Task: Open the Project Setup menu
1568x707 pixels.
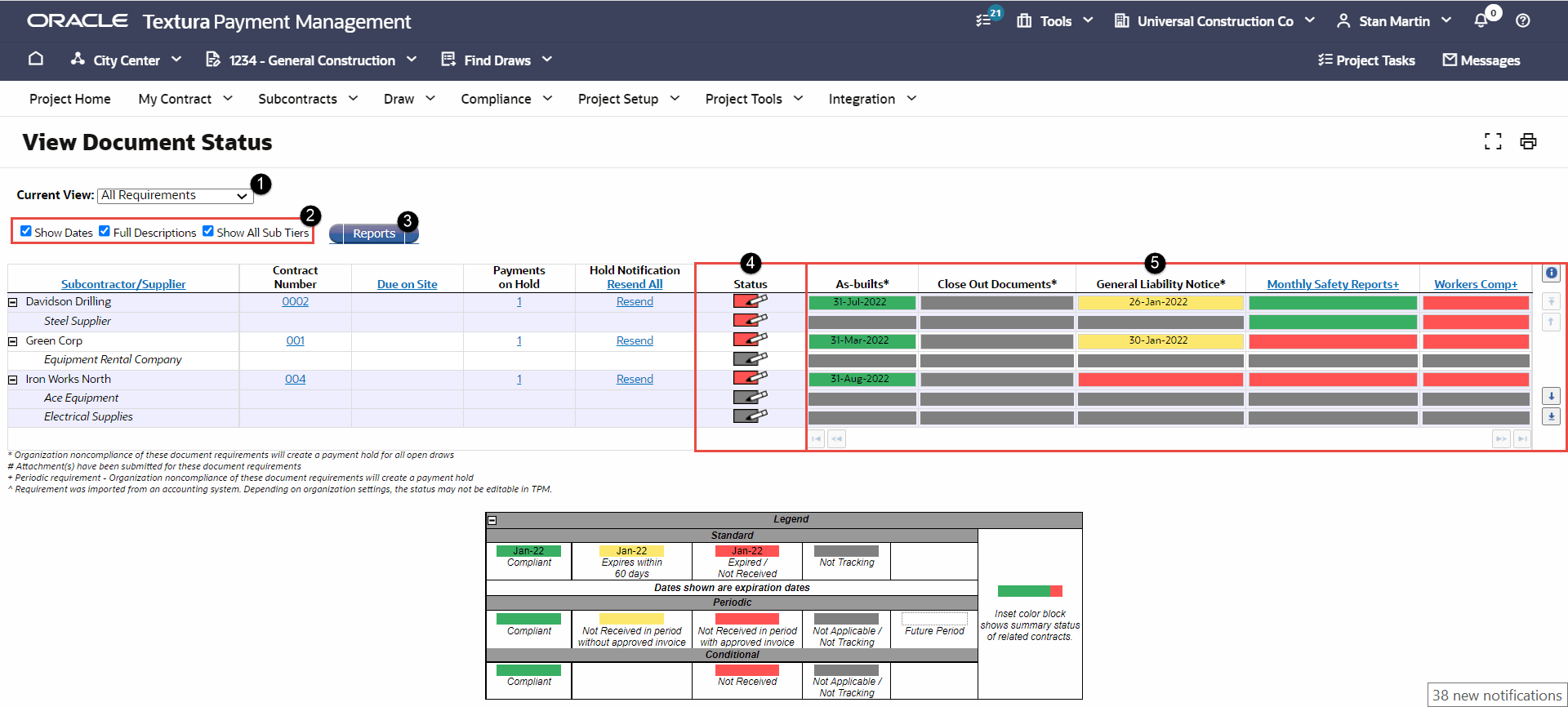Action: click(x=629, y=99)
